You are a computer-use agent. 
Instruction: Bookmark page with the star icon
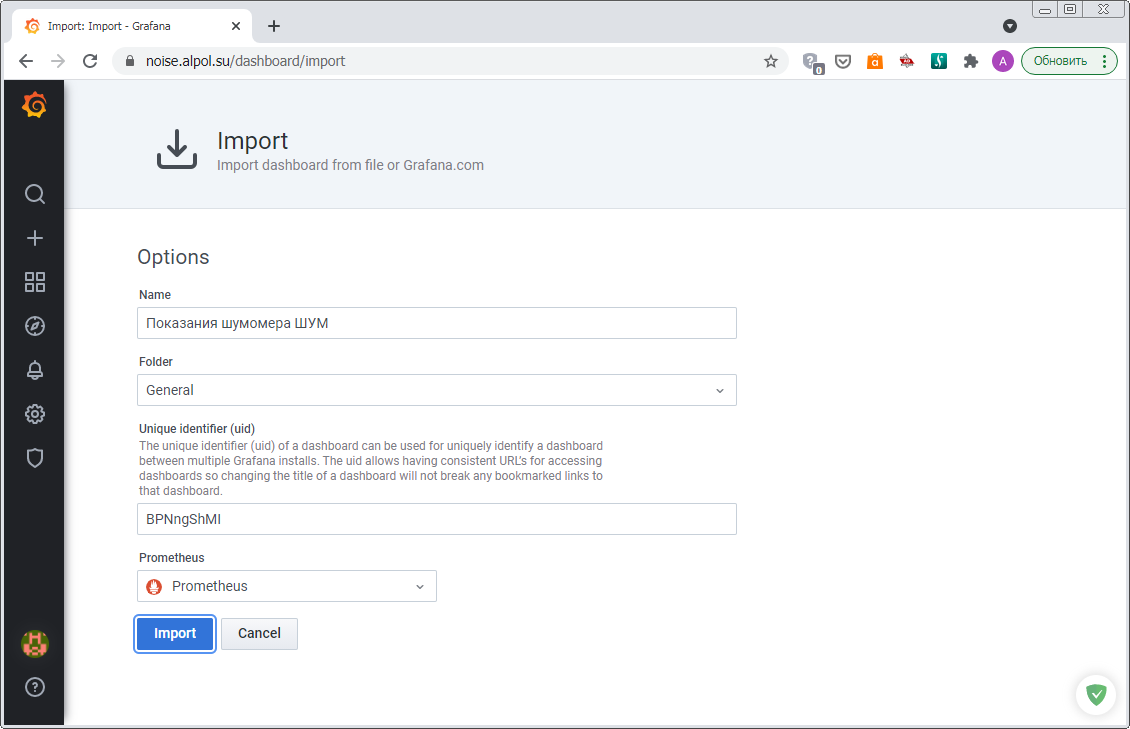pyautogui.click(x=771, y=61)
